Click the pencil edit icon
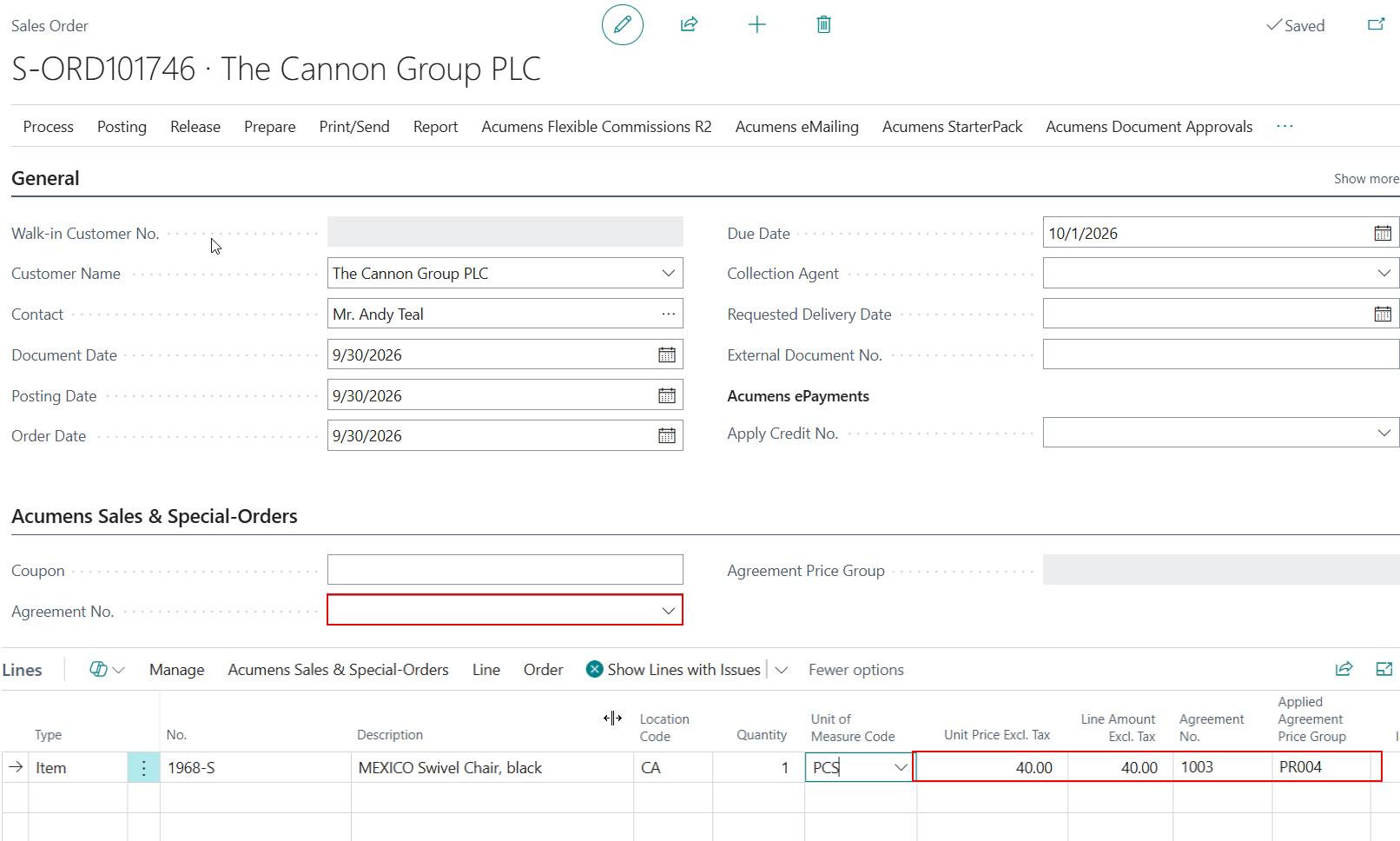 pyautogui.click(x=623, y=24)
